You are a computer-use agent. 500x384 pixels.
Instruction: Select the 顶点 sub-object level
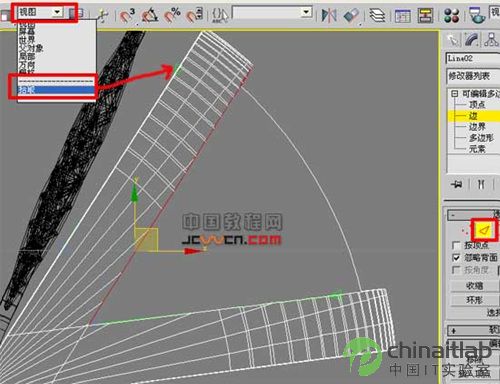point(477,105)
